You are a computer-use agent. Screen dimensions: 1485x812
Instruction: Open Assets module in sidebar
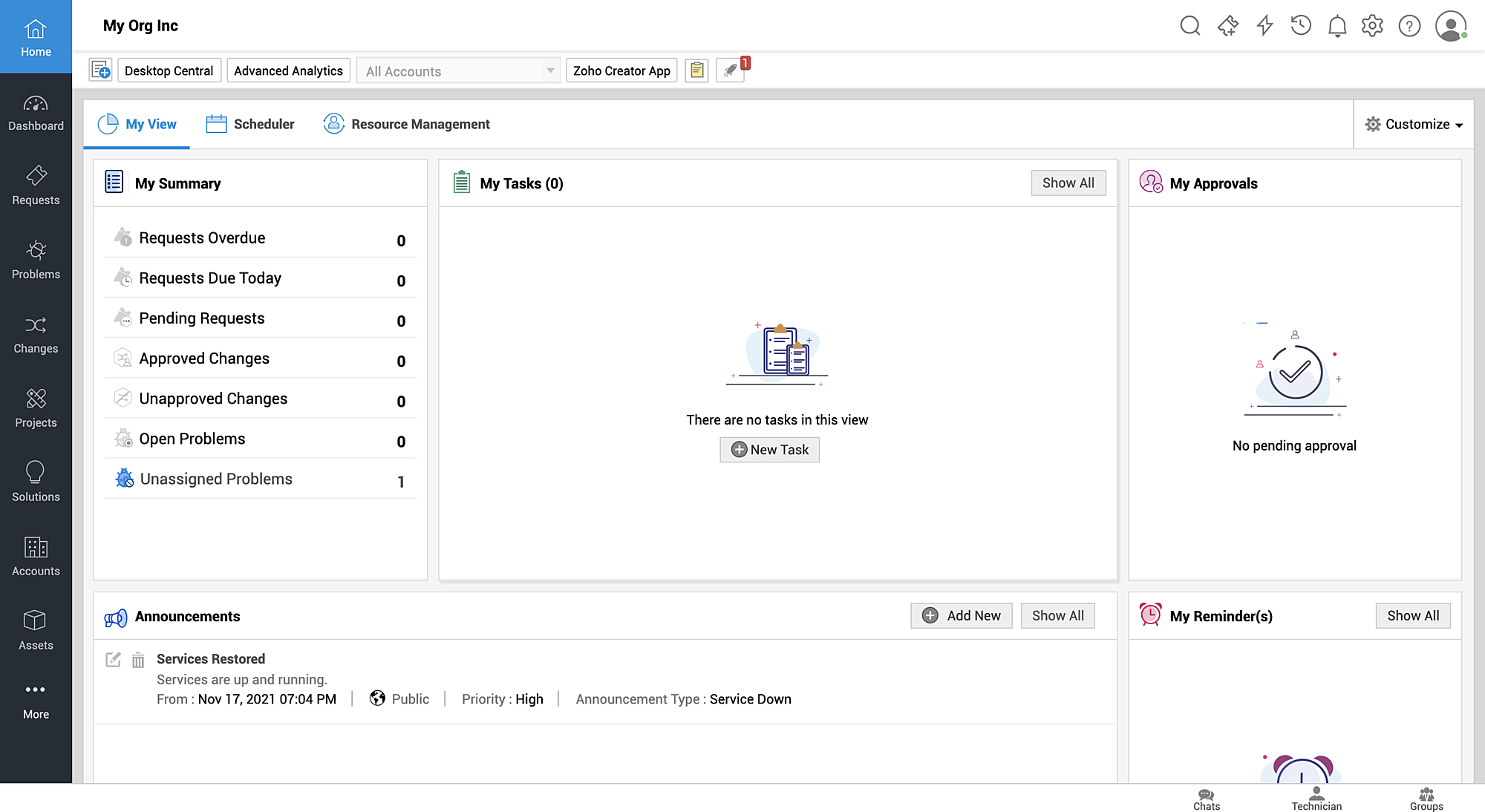point(36,631)
